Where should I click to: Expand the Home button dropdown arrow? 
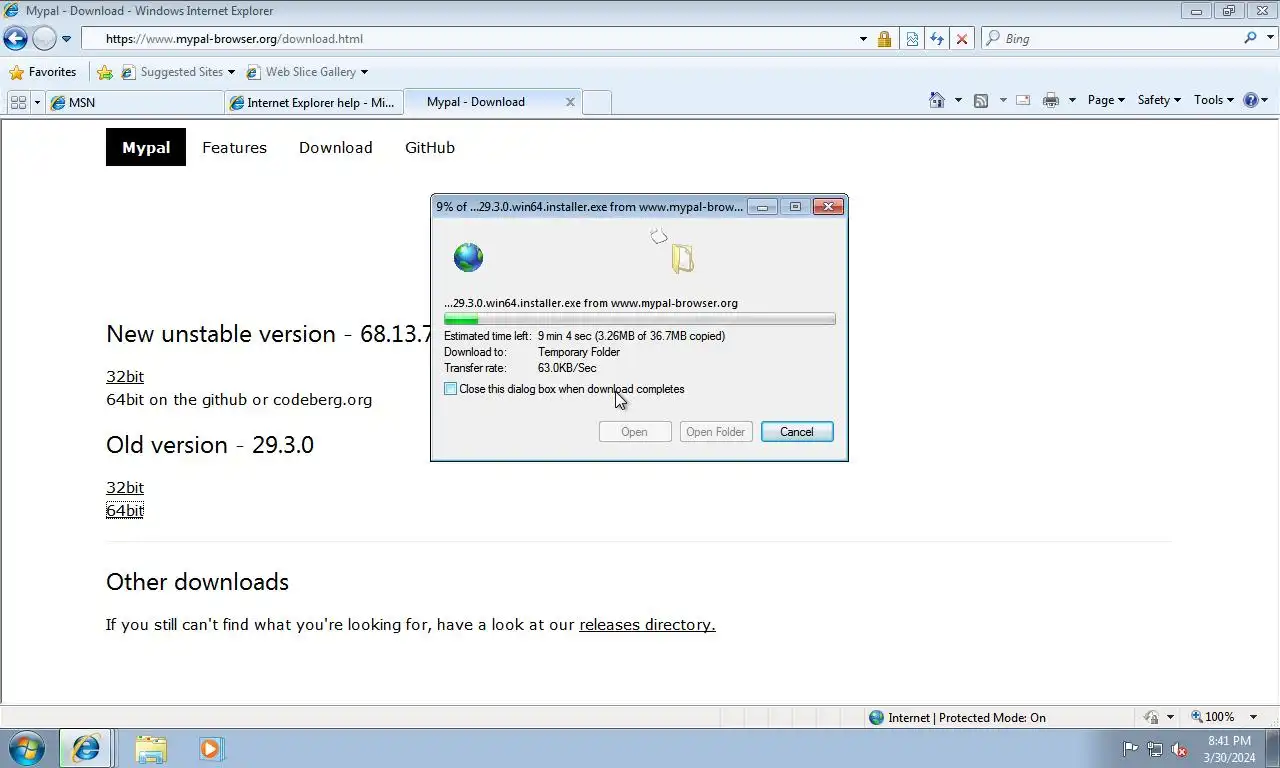[958, 100]
